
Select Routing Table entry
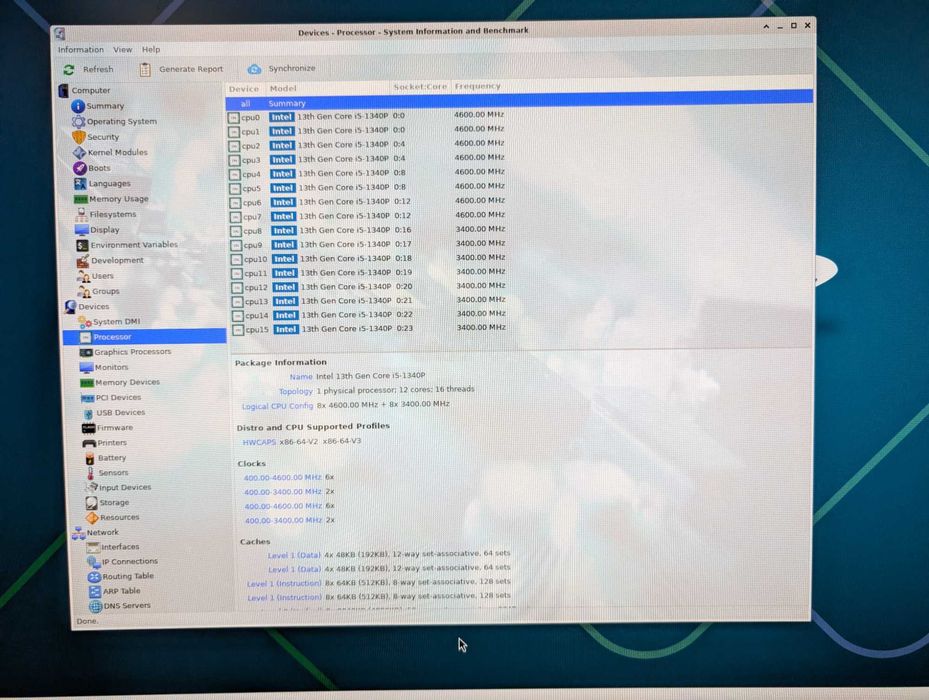coord(120,576)
